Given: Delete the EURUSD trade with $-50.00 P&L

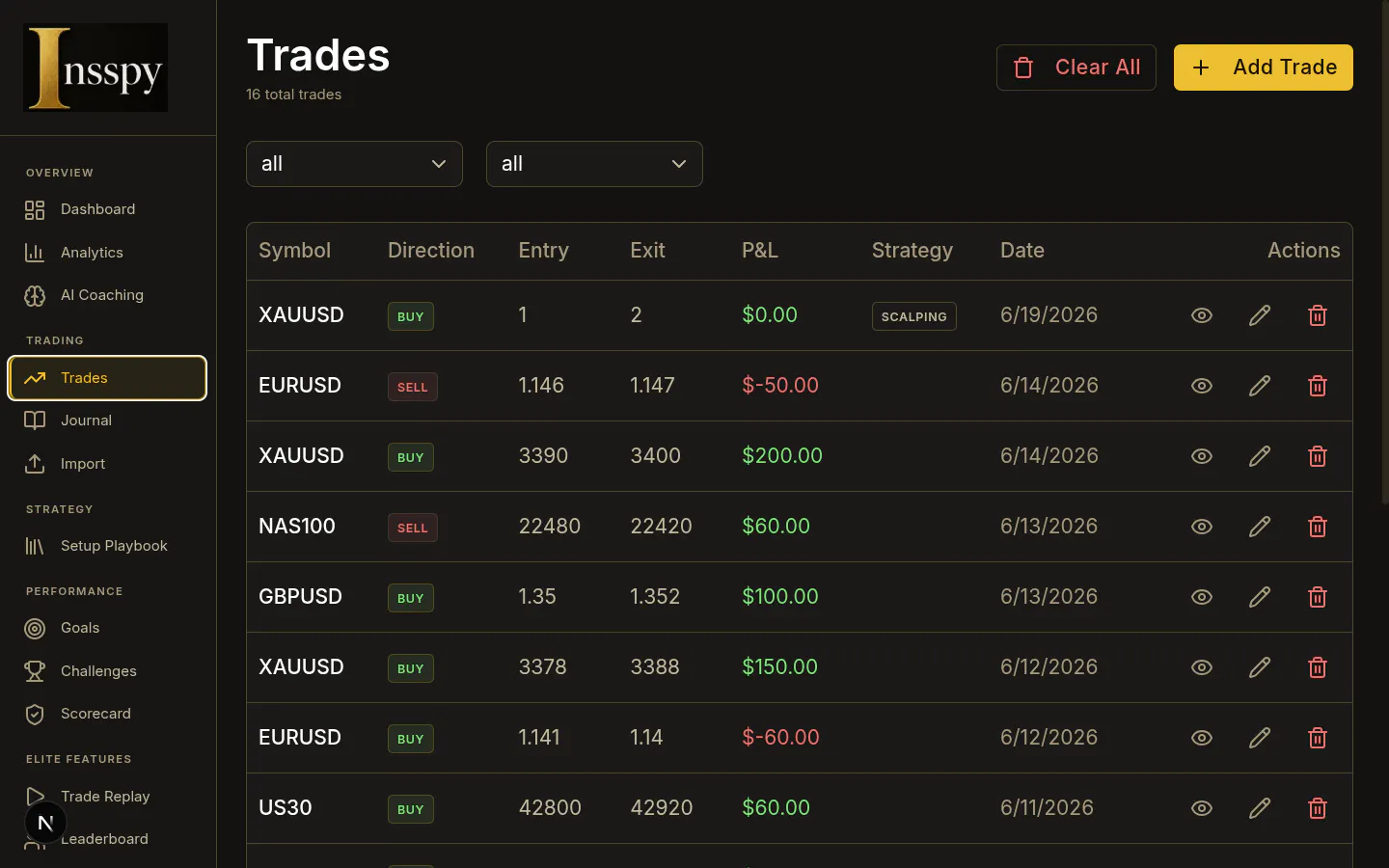Looking at the screenshot, I should (x=1318, y=386).
